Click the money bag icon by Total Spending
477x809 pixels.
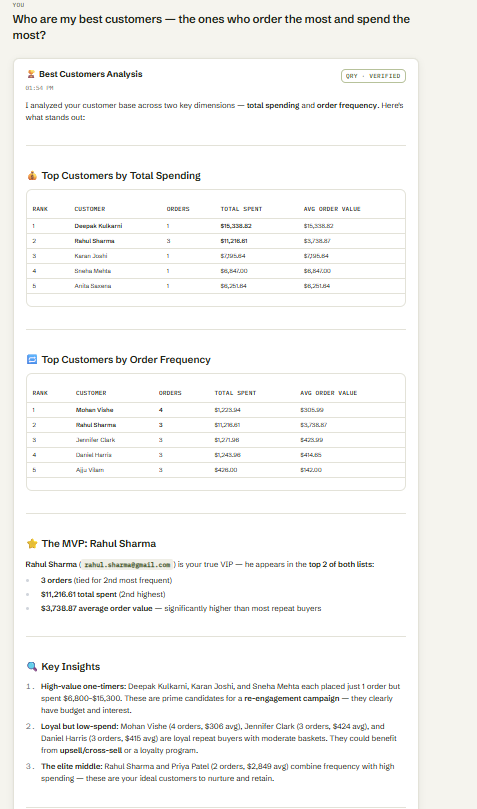pos(32,176)
